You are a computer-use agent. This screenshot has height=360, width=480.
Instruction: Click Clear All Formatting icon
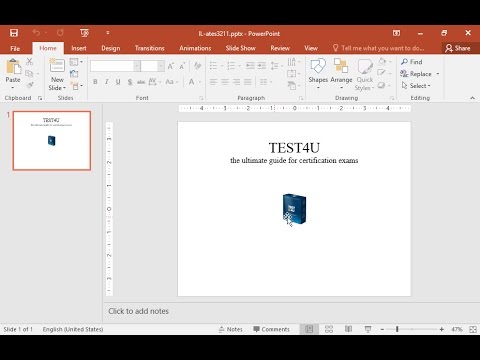click(197, 66)
